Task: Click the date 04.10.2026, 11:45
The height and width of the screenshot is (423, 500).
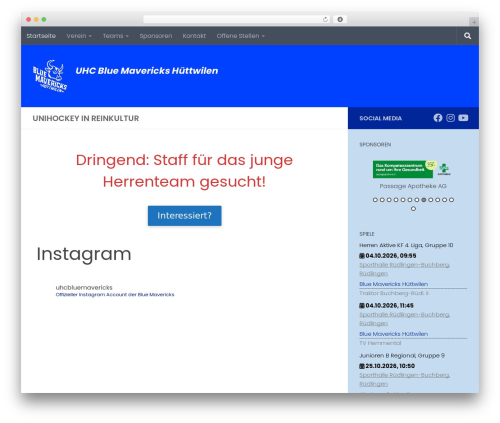Action: click(x=389, y=305)
